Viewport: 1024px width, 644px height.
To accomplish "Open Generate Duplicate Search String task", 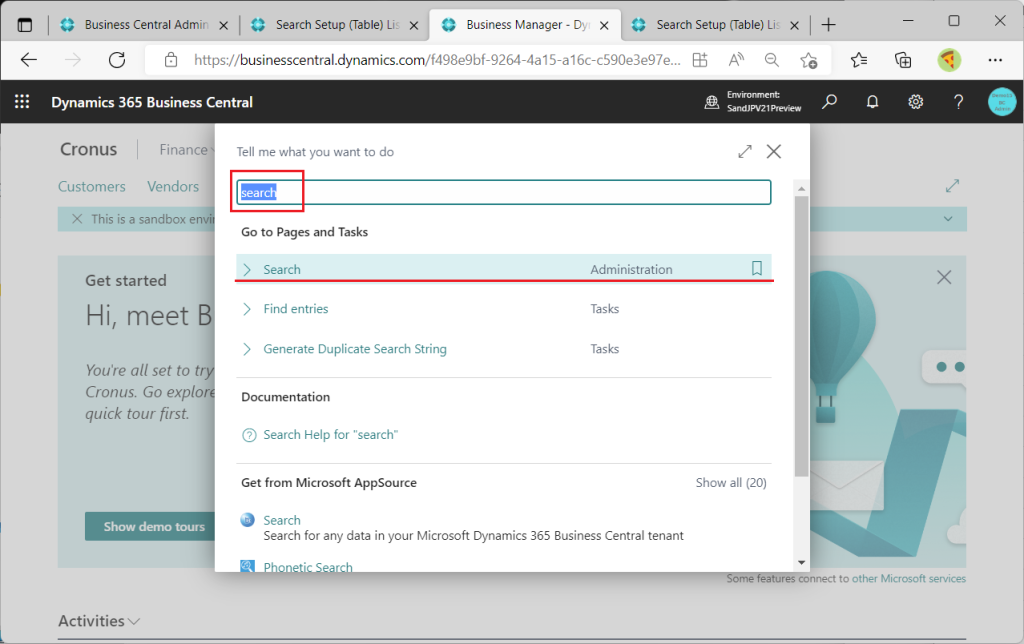I will coord(355,349).
